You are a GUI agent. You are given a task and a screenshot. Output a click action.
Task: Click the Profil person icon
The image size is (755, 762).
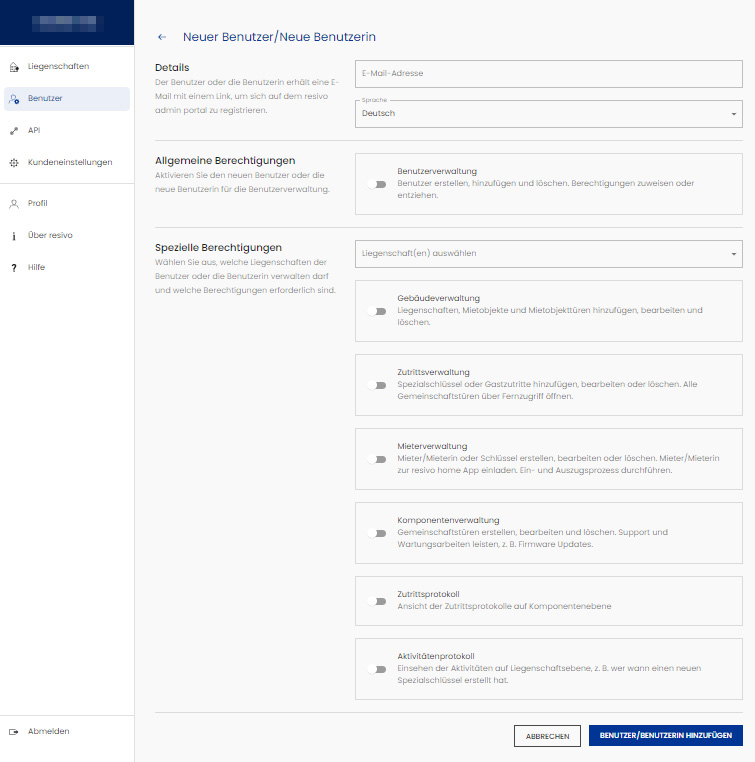14,204
